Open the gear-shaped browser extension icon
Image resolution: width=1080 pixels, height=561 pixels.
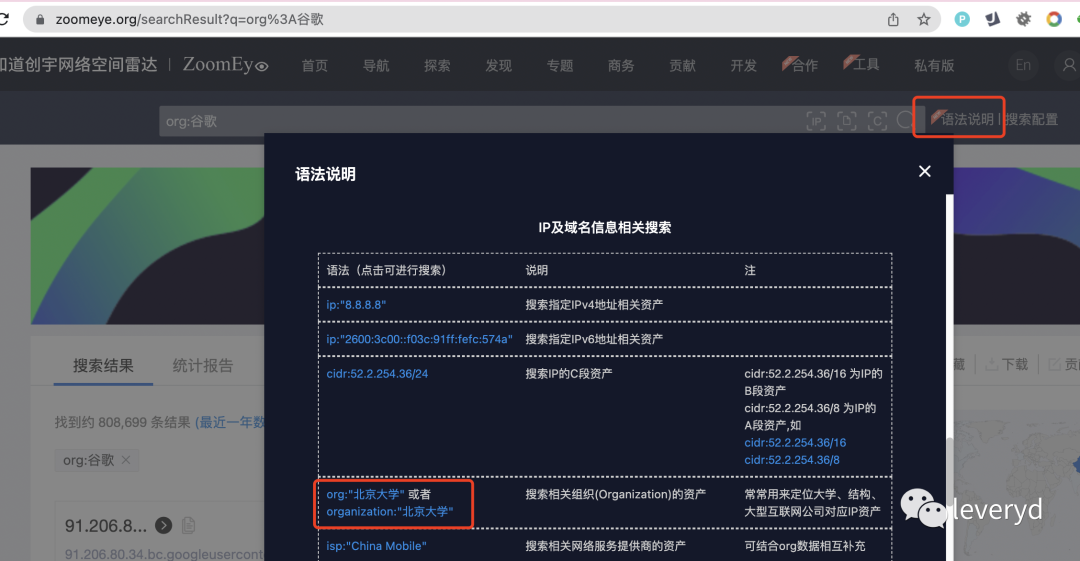point(1024,19)
